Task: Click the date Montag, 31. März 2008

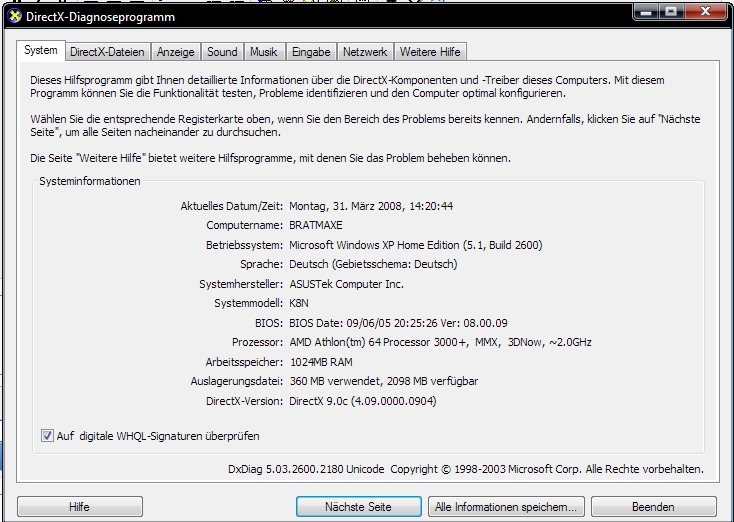Action: click(346, 206)
